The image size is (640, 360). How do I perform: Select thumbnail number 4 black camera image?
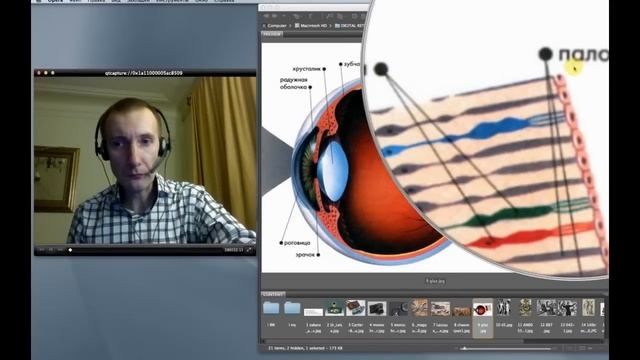pos(377,309)
